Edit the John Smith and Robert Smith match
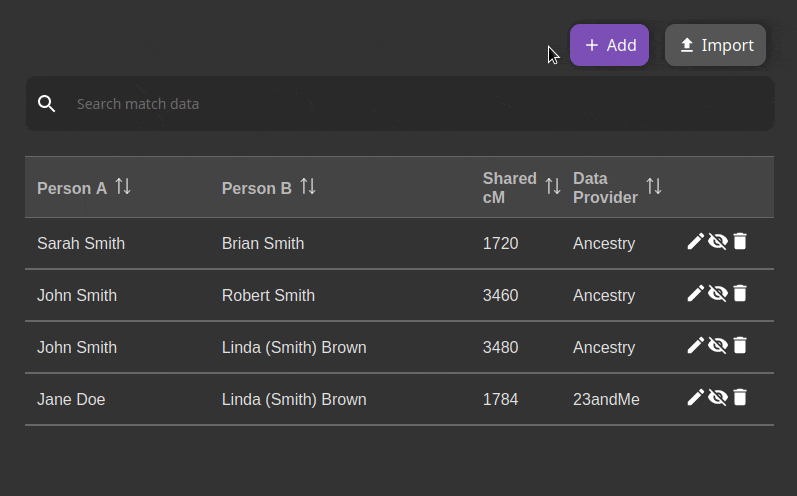The width and height of the screenshot is (797, 496). tap(696, 293)
